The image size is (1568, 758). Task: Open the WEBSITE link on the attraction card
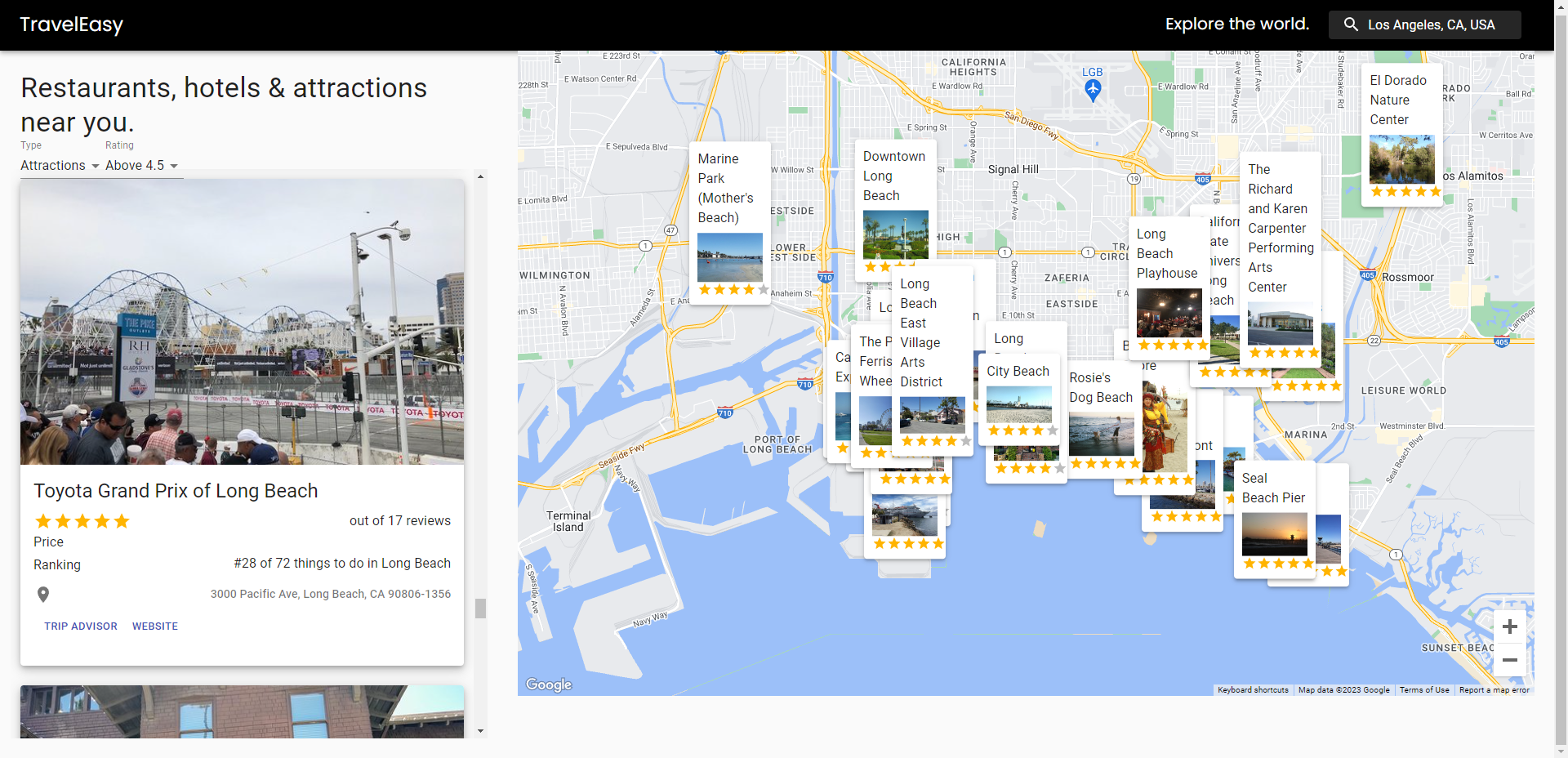(x=154, y=626)
